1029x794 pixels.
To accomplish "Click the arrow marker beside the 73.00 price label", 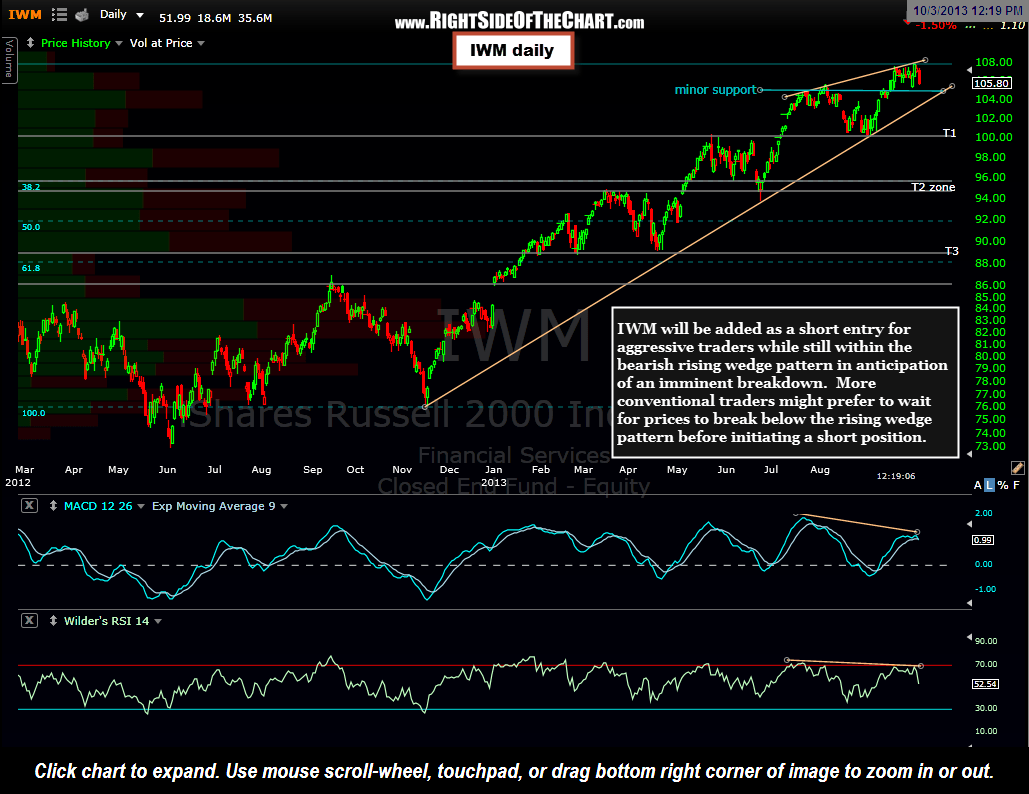I will click(x=969, y=453).
